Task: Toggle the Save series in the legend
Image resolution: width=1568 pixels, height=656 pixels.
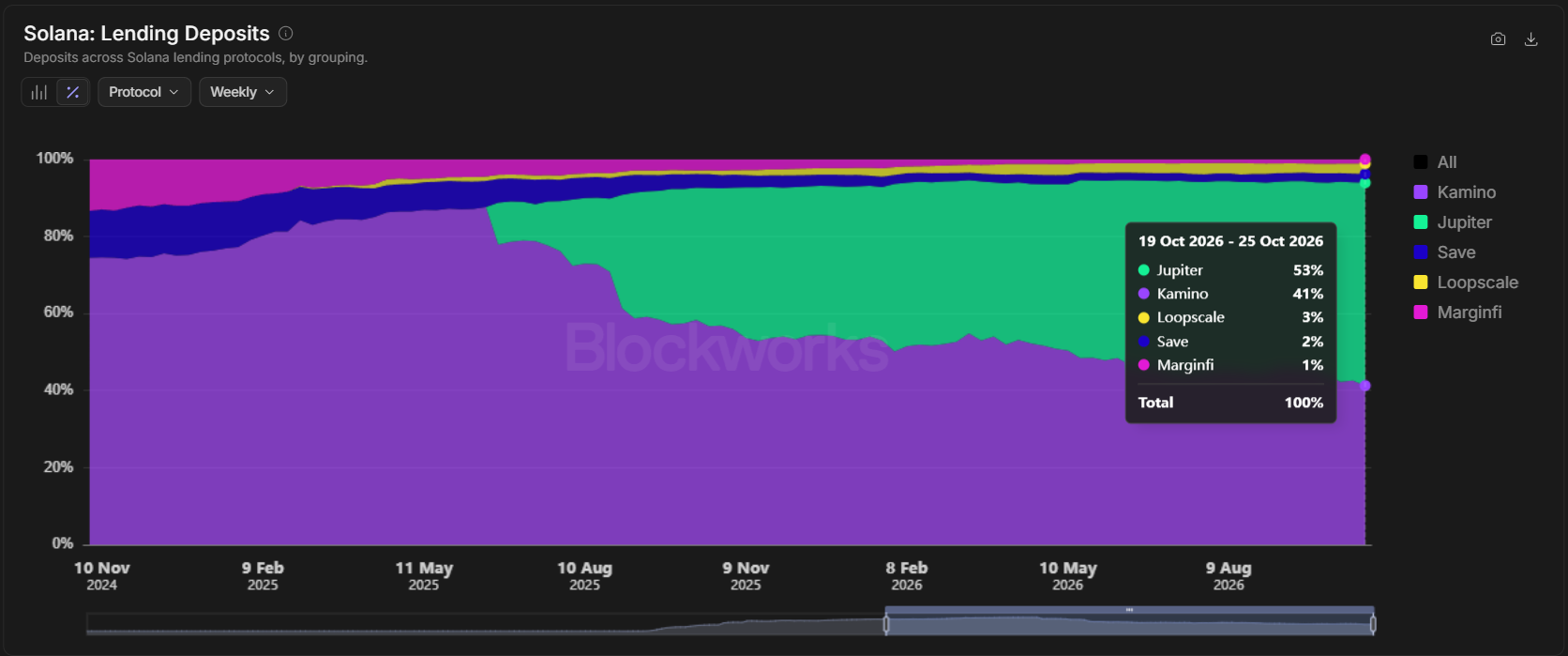Action: tap(1444, 252)
